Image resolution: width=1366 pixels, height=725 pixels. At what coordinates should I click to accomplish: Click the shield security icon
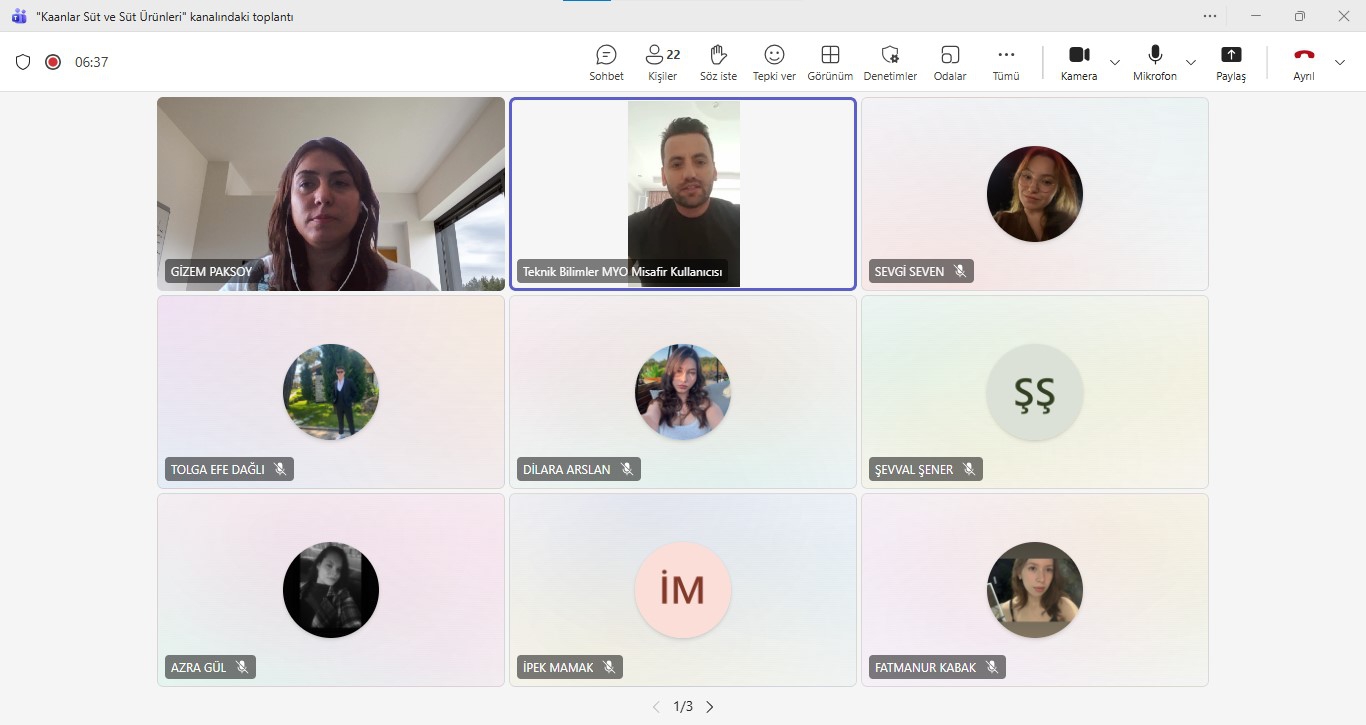coord(23,62)
